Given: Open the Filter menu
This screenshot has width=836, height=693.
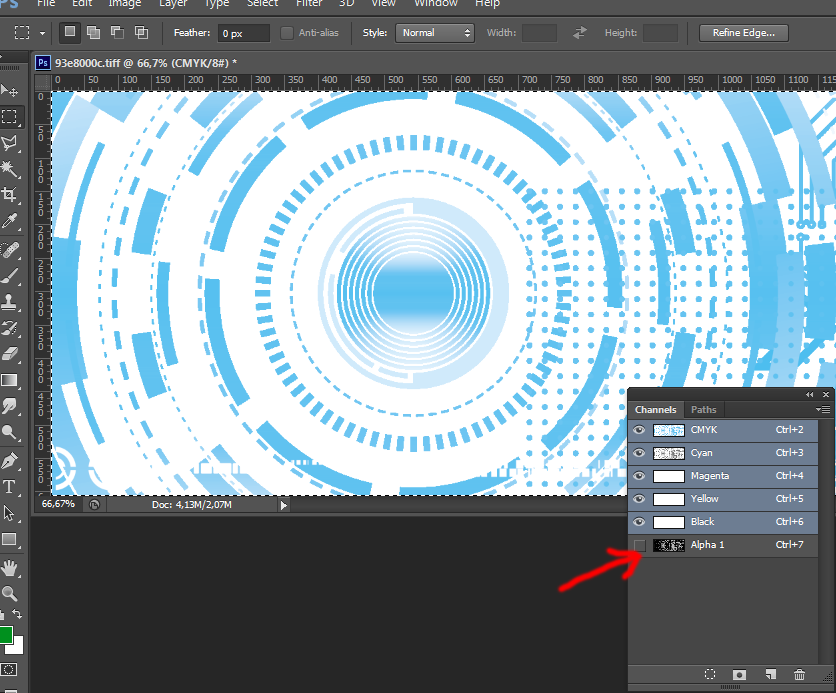Looking at the screenshot, I should point(309,3).
